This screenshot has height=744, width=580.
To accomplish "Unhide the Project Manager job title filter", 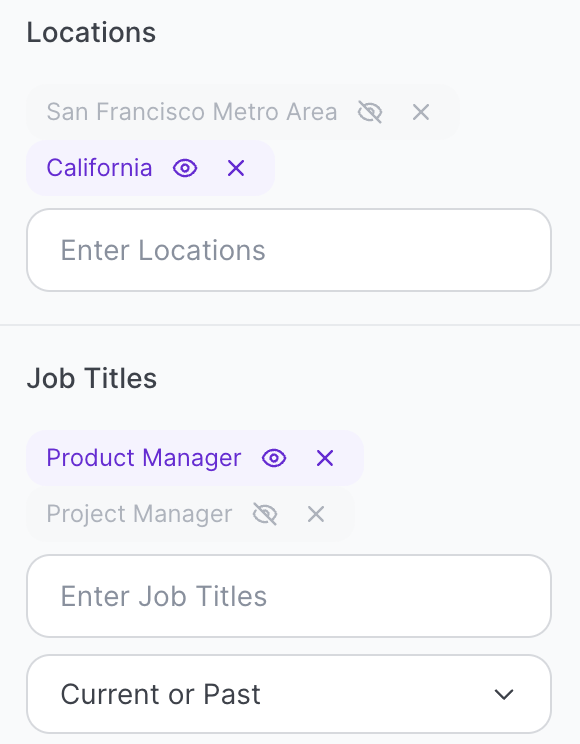I will point(265,514).
